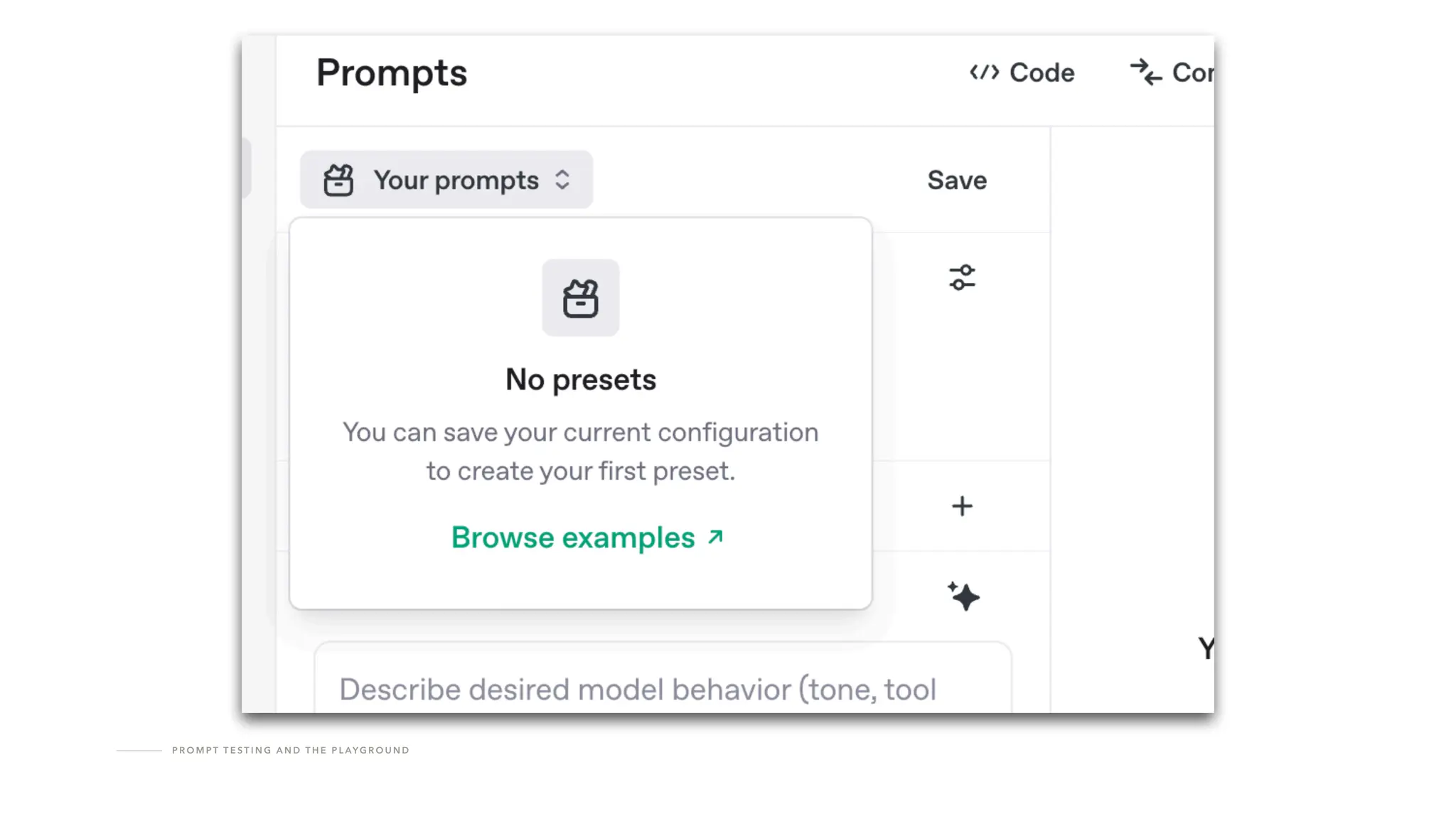Open the Your prompts dropdown label
The width and height of the screenshot is (1456, 819).
[456, 181]
